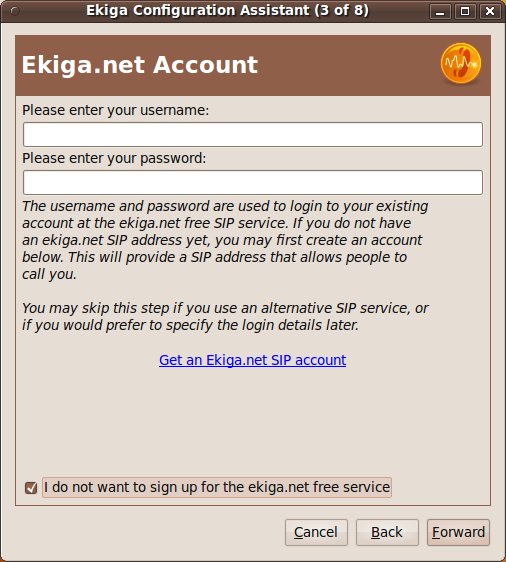The image size is (506, 562).
Task: Minimize the Configuration Assistant window
Action: [x=440, y=11]
